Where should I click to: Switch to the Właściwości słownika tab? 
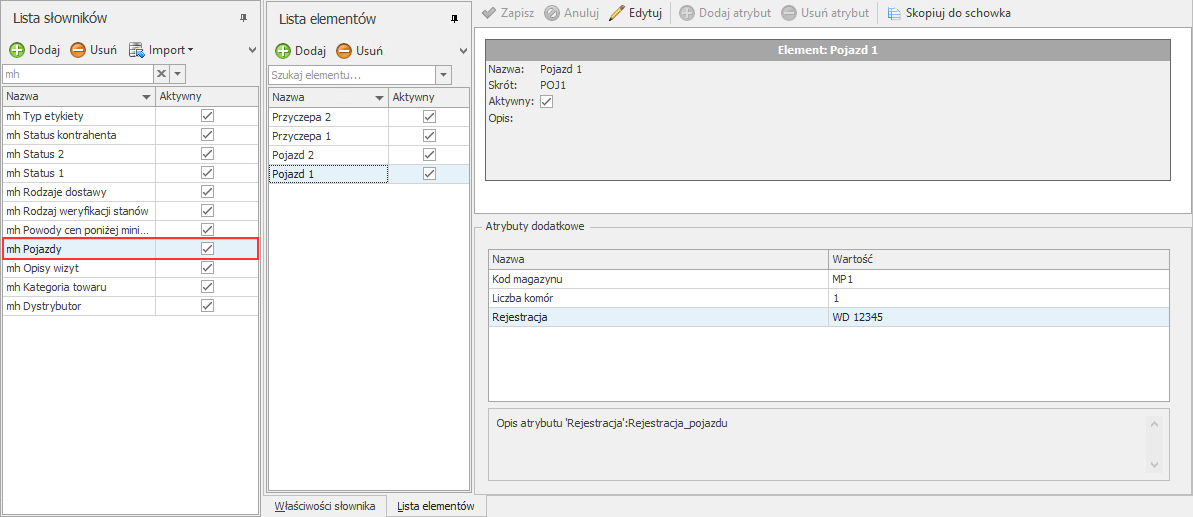tap(324, 506)
